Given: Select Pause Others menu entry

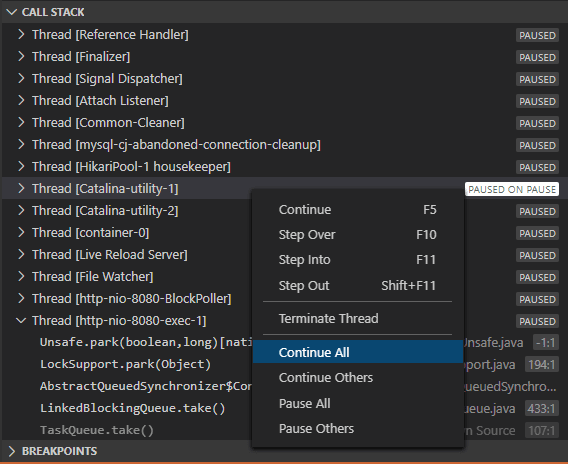Looking at the screenshot, I should tap(358, 429).
